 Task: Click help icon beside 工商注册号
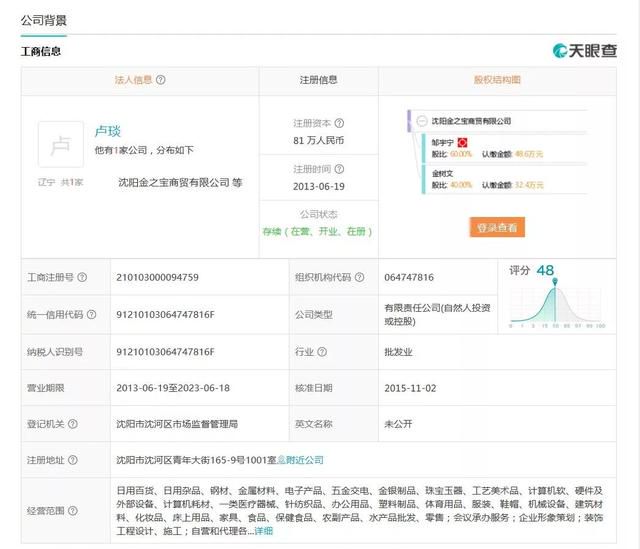point(82,277)
